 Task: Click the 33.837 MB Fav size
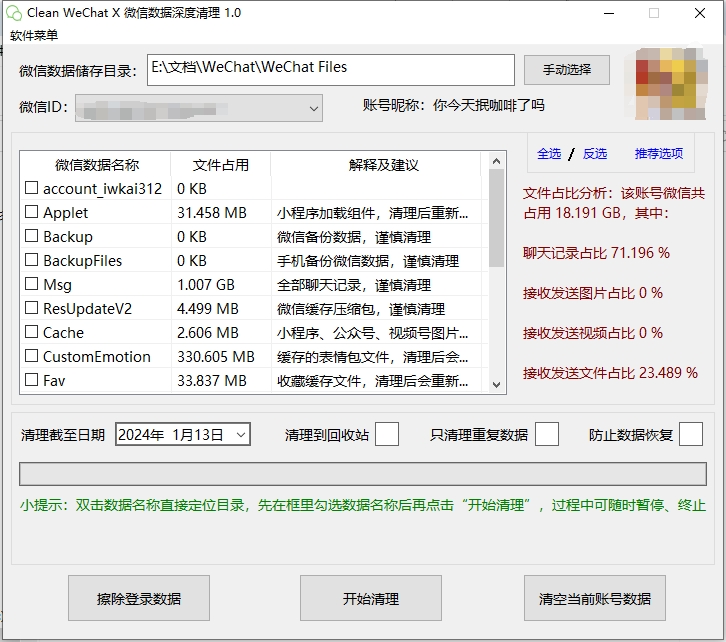[212, 381]
